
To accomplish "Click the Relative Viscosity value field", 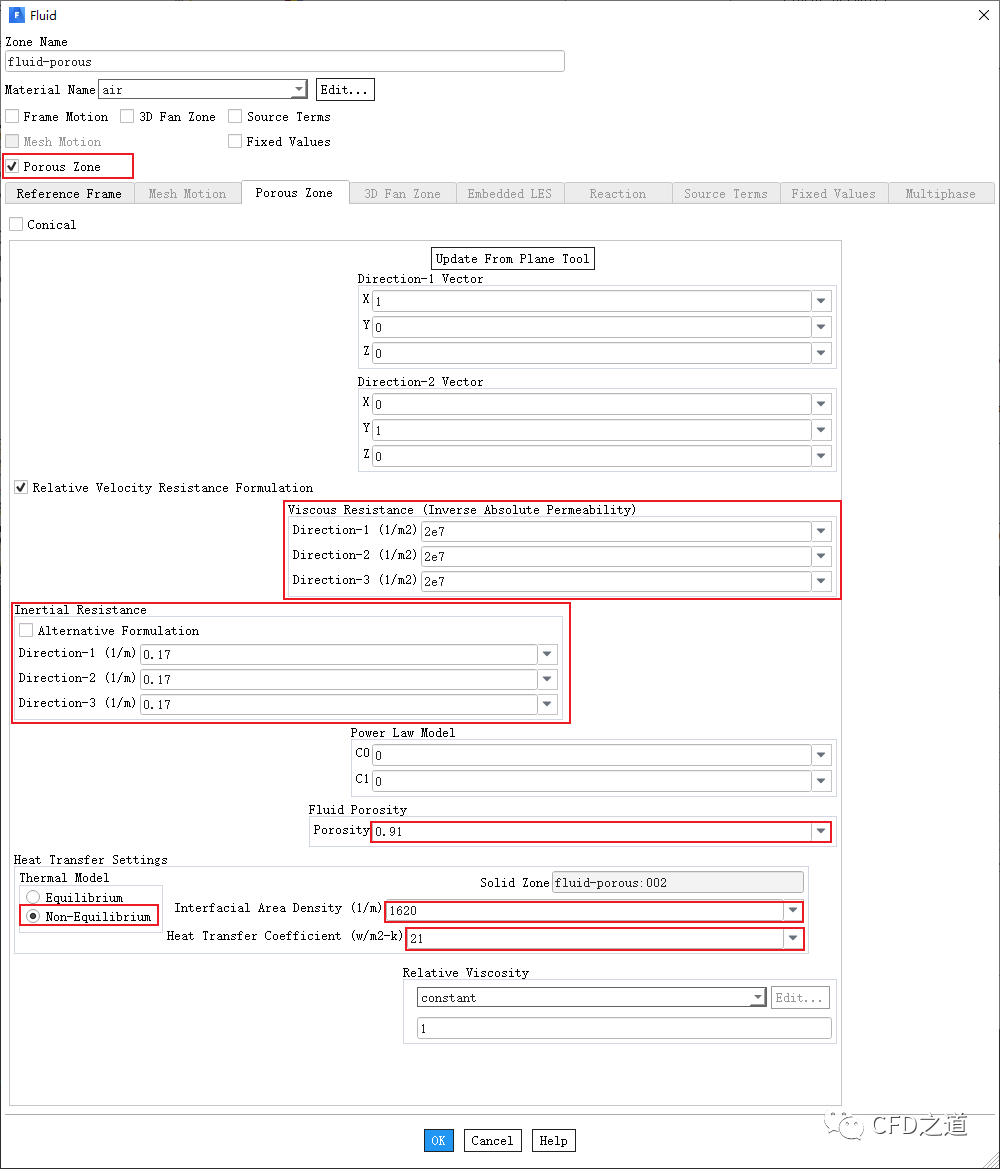I will (624, 1028).
